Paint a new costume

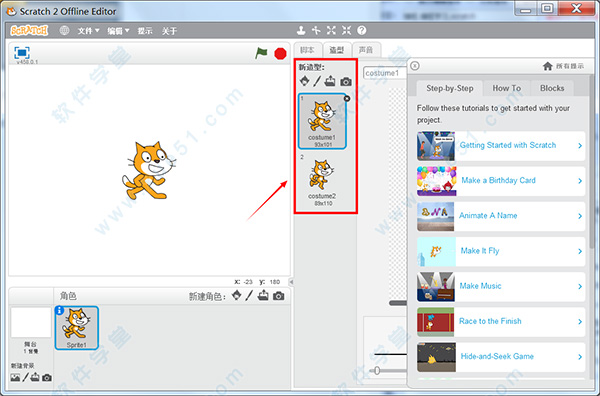click(317, 81)
